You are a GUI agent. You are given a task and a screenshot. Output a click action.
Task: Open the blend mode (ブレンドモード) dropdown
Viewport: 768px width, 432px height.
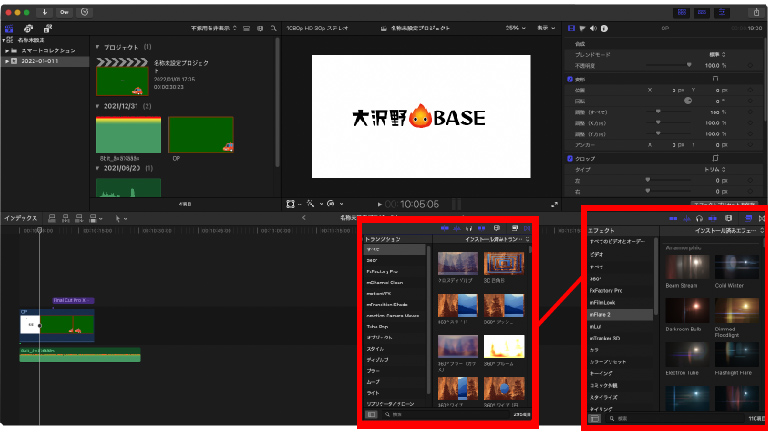coord(718,54)
